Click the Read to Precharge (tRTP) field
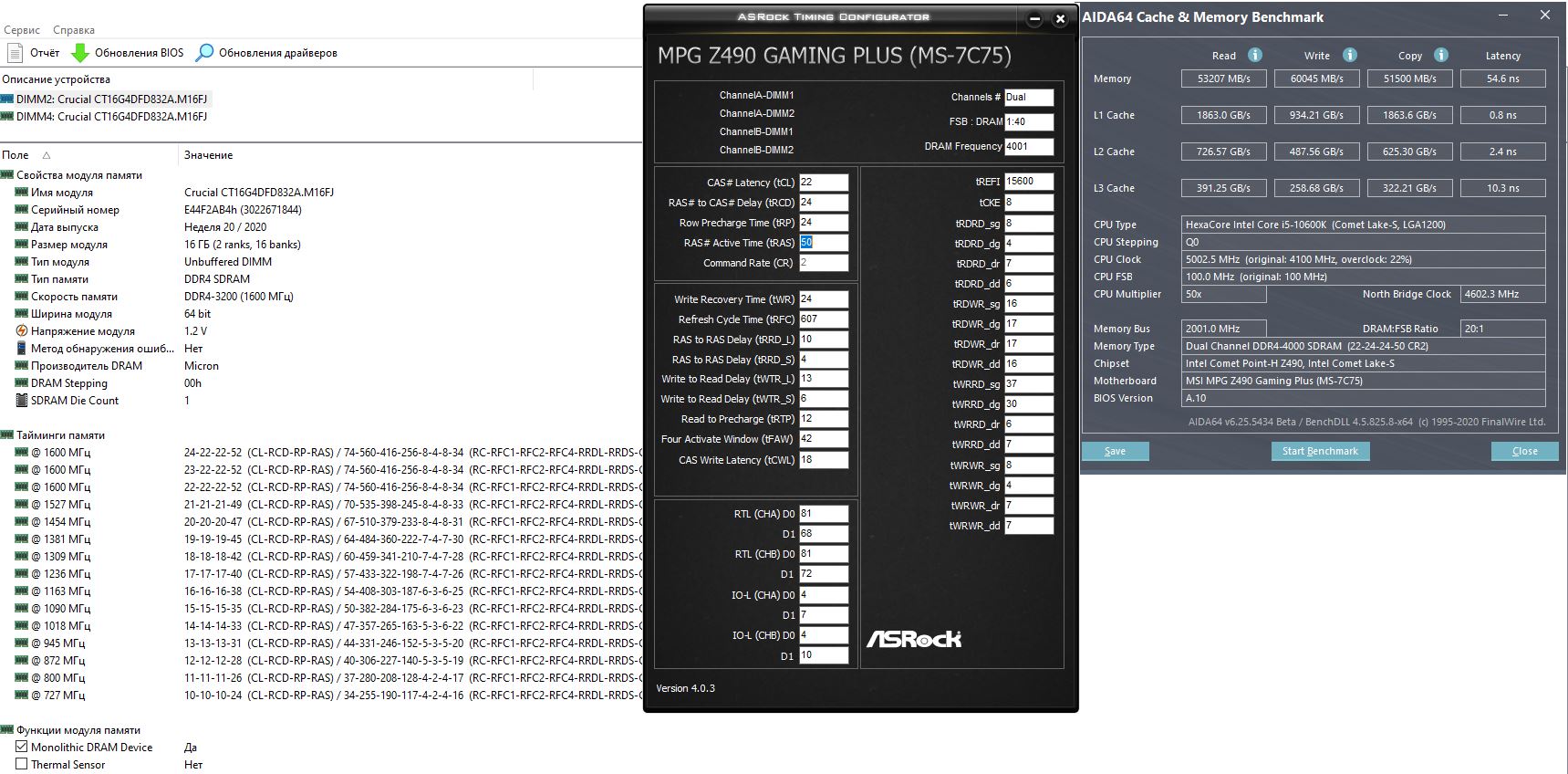The width and height of the screenshot is (1568, 774). 824,419
